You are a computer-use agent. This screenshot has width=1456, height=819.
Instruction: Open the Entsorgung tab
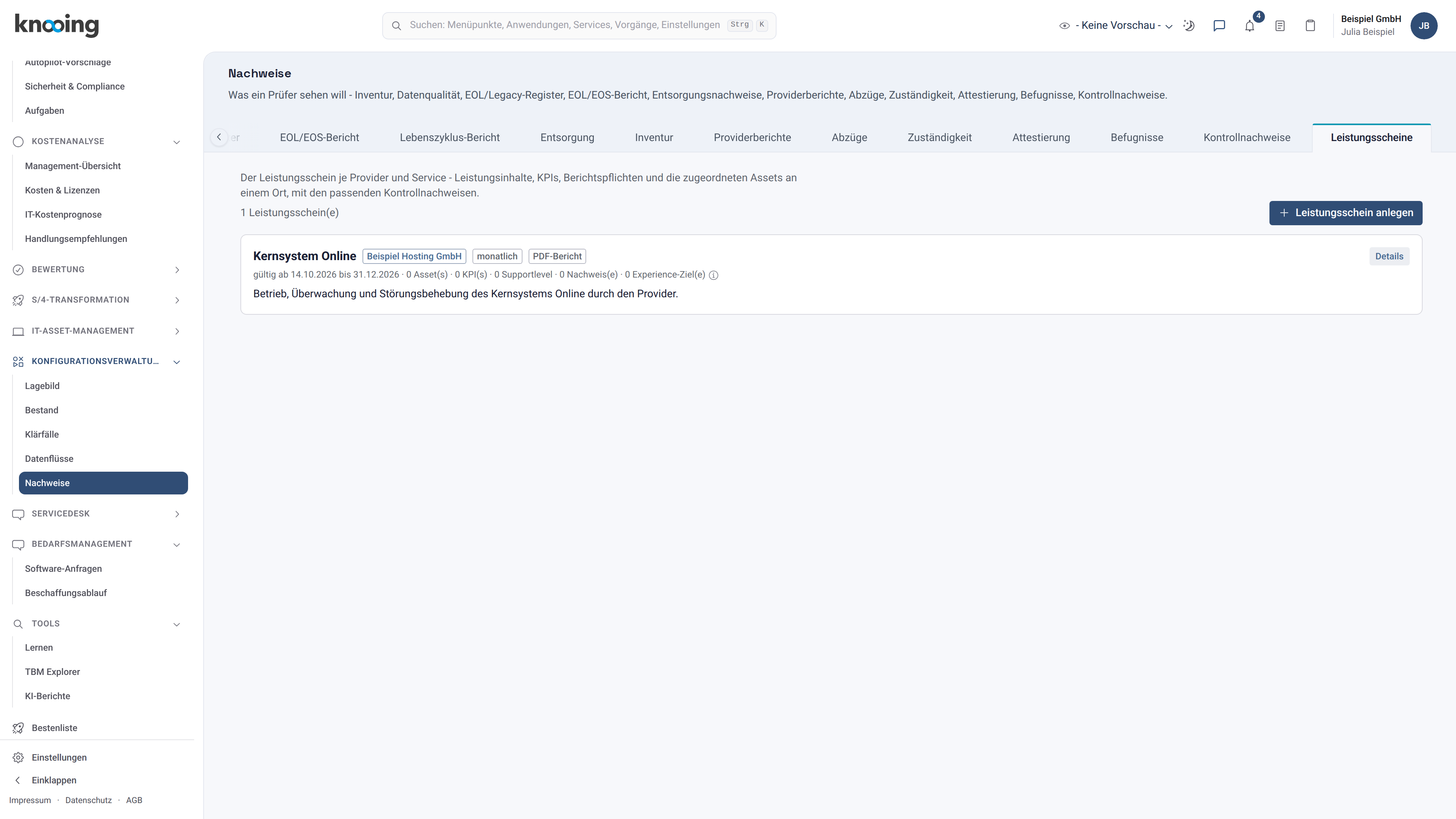tap(567, 137)
